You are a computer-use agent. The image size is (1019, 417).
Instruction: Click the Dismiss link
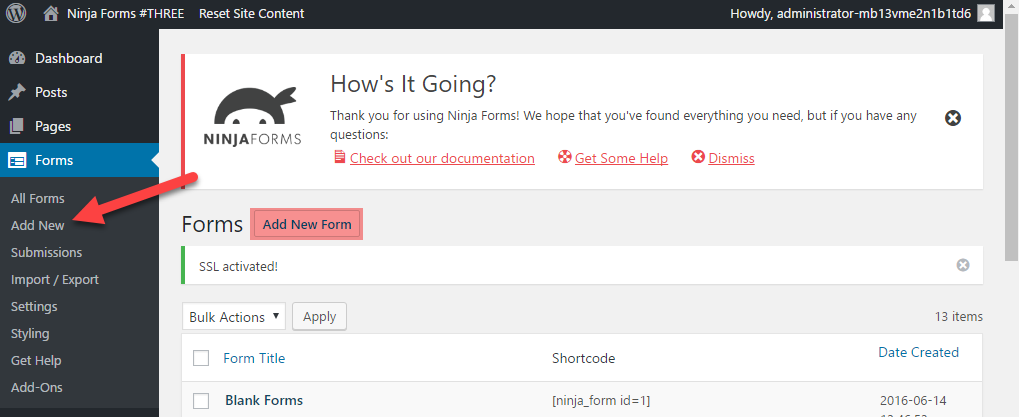[731, 158]
